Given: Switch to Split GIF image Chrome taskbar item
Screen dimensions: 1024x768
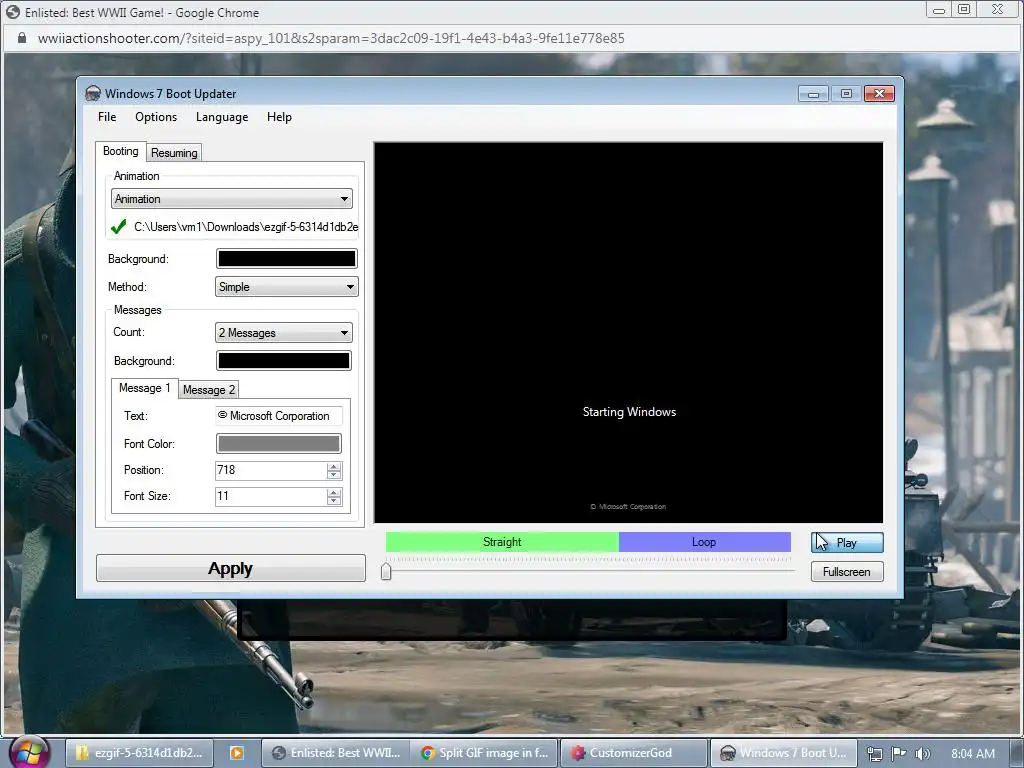Looking at the screenshot, I should tap(485, 753).
